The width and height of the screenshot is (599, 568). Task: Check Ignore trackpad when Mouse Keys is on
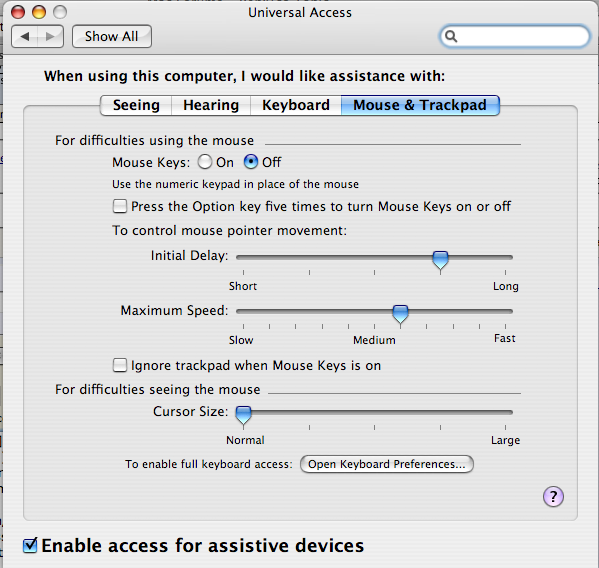[120, 365]
